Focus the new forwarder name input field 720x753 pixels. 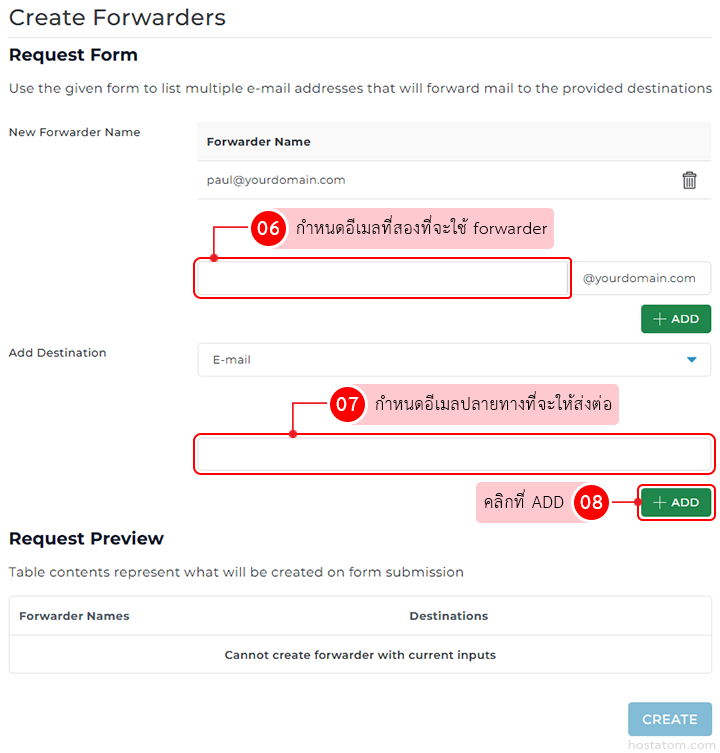coord(383,278)
